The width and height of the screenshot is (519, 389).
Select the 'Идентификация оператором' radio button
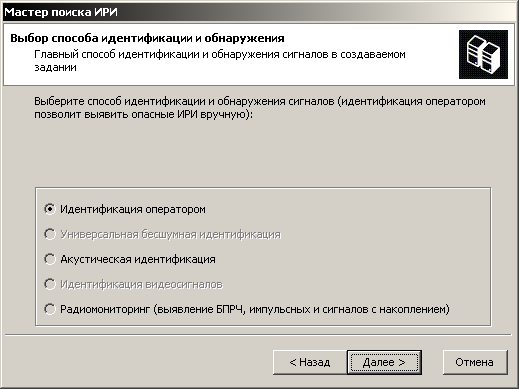pos(50,209)
